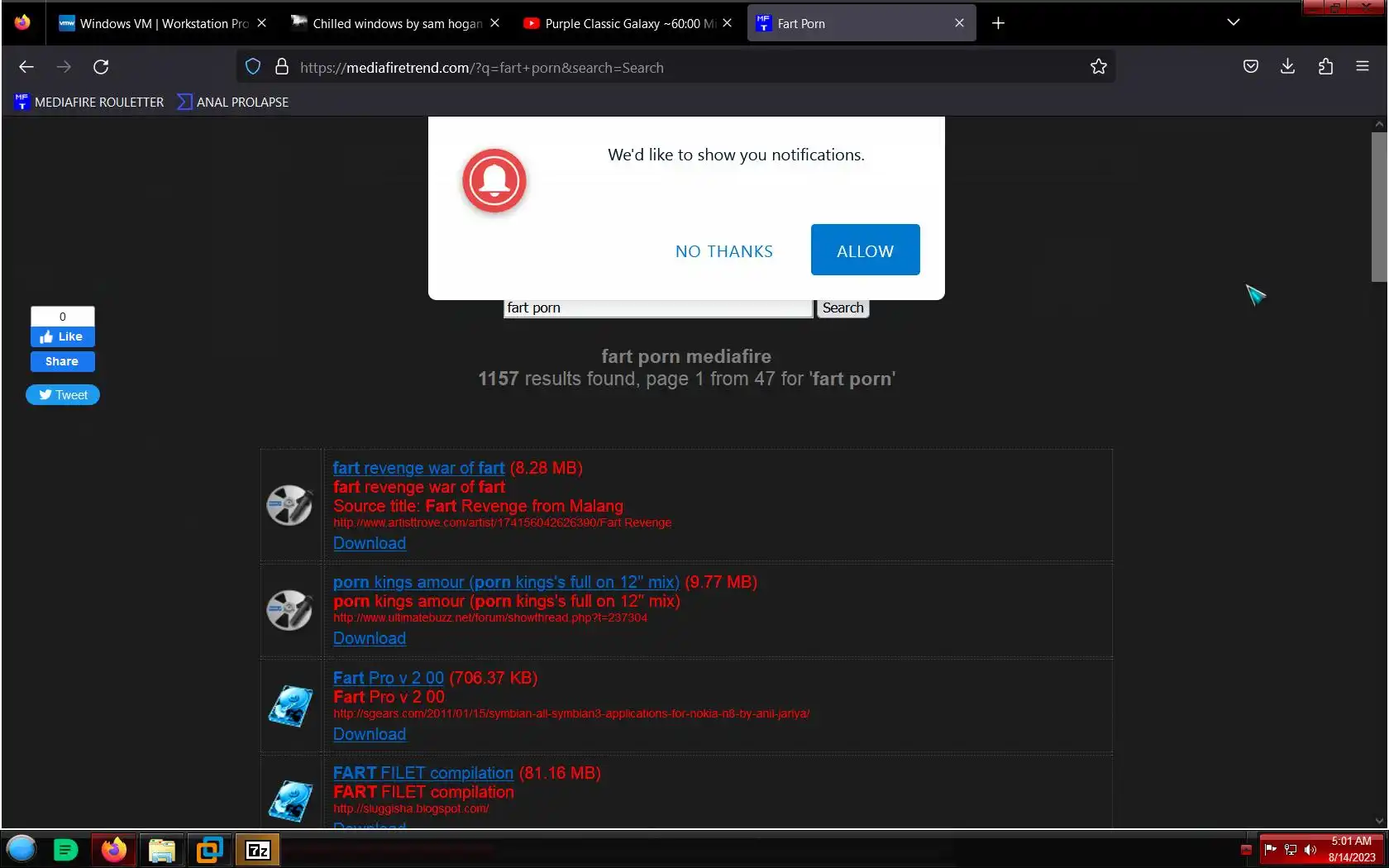1389x868 pixels.
Task: Click the page's vertical scrollbar thumb
Action: [1378, 207]
